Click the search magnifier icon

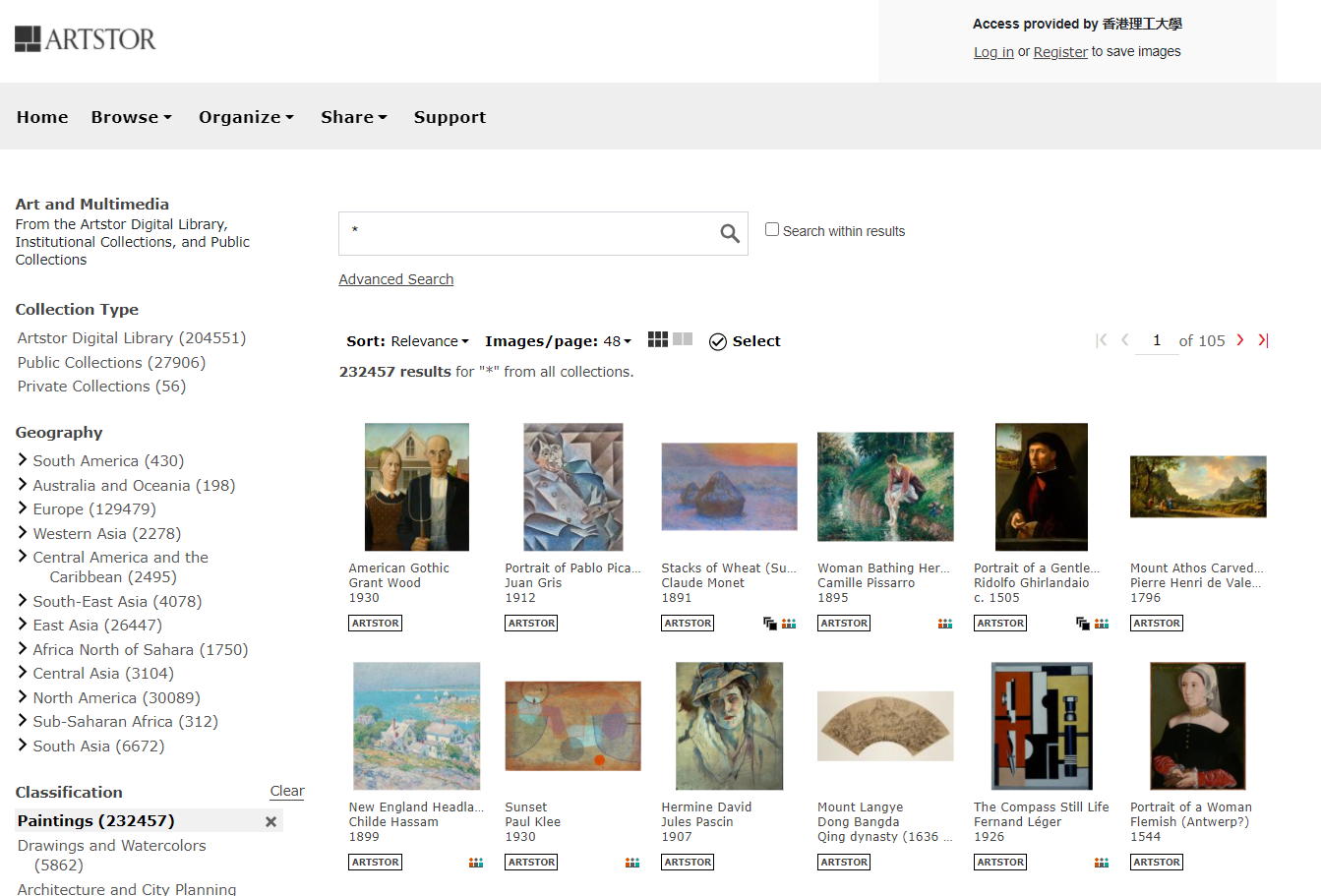coord(729,233)
